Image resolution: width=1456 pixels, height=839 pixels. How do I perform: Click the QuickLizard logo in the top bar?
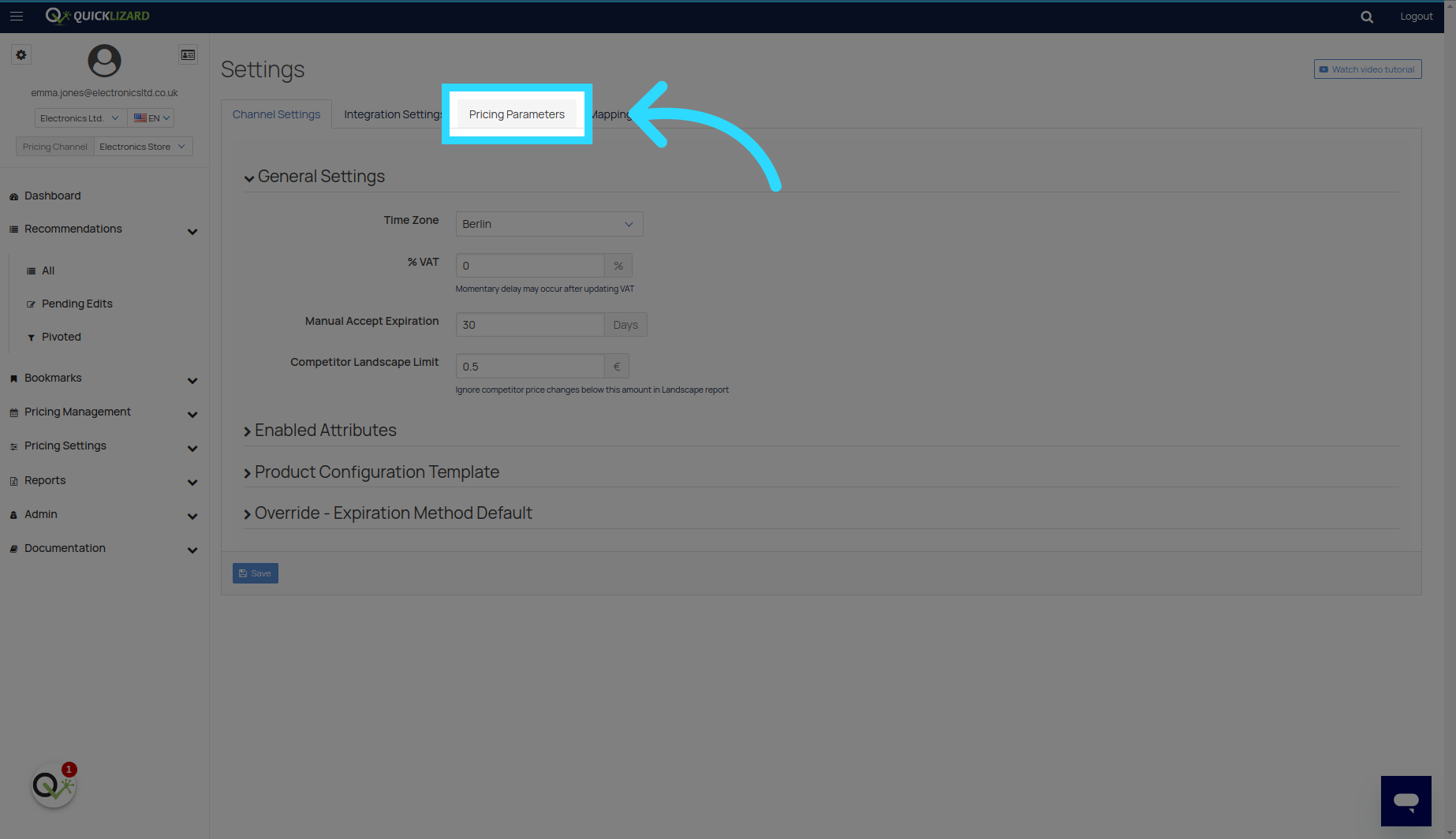[96, 15]
